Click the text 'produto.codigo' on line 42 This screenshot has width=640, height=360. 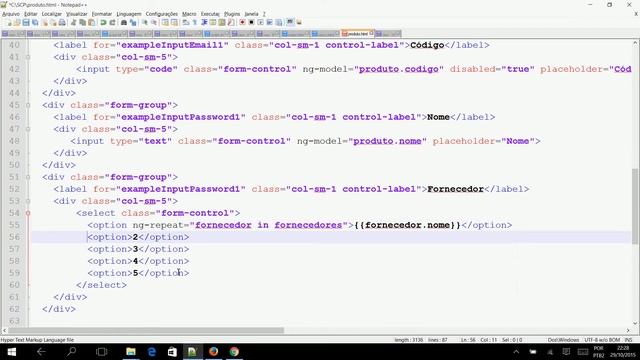[x=398, y=69]
